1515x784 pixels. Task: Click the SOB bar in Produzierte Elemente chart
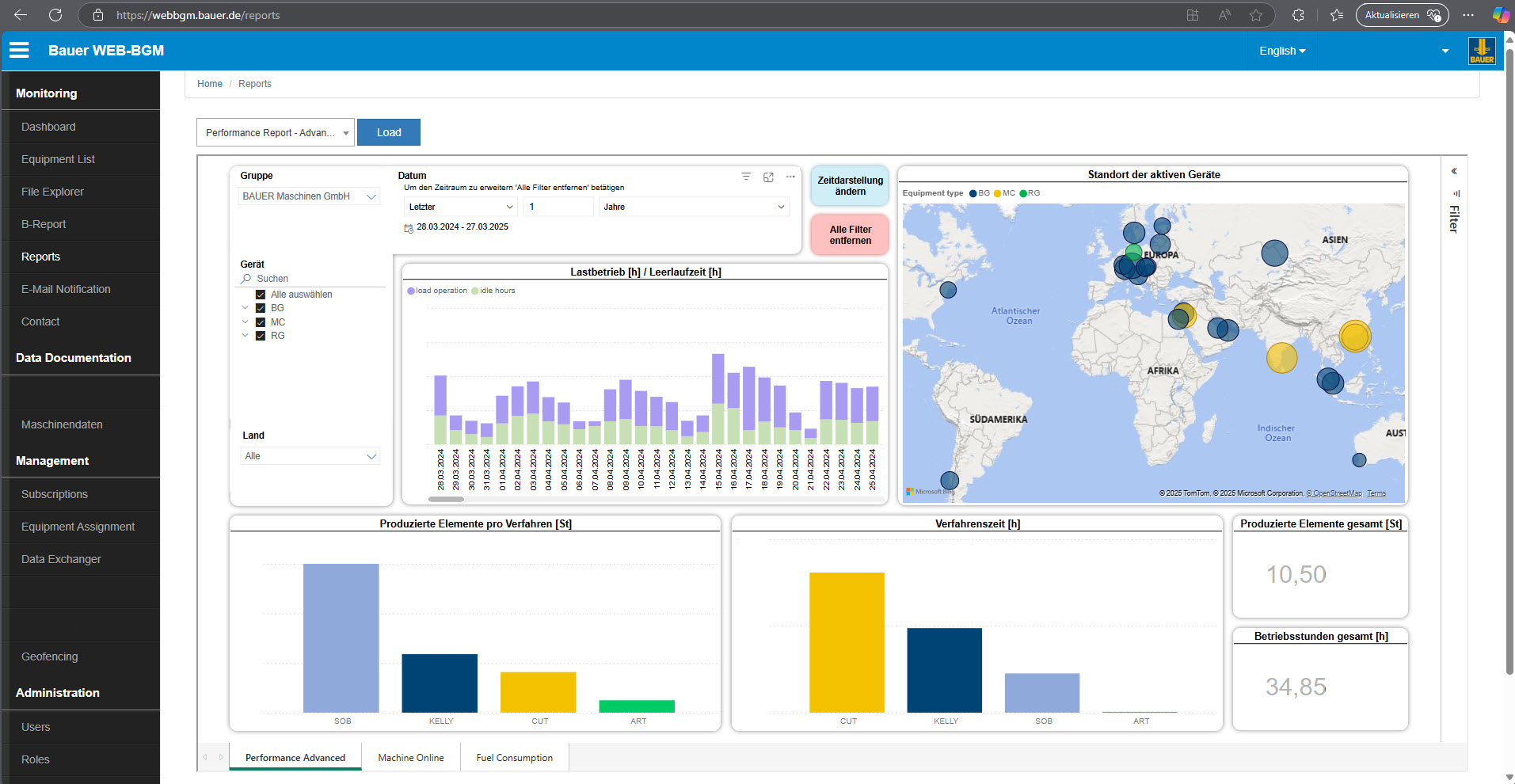341,638
